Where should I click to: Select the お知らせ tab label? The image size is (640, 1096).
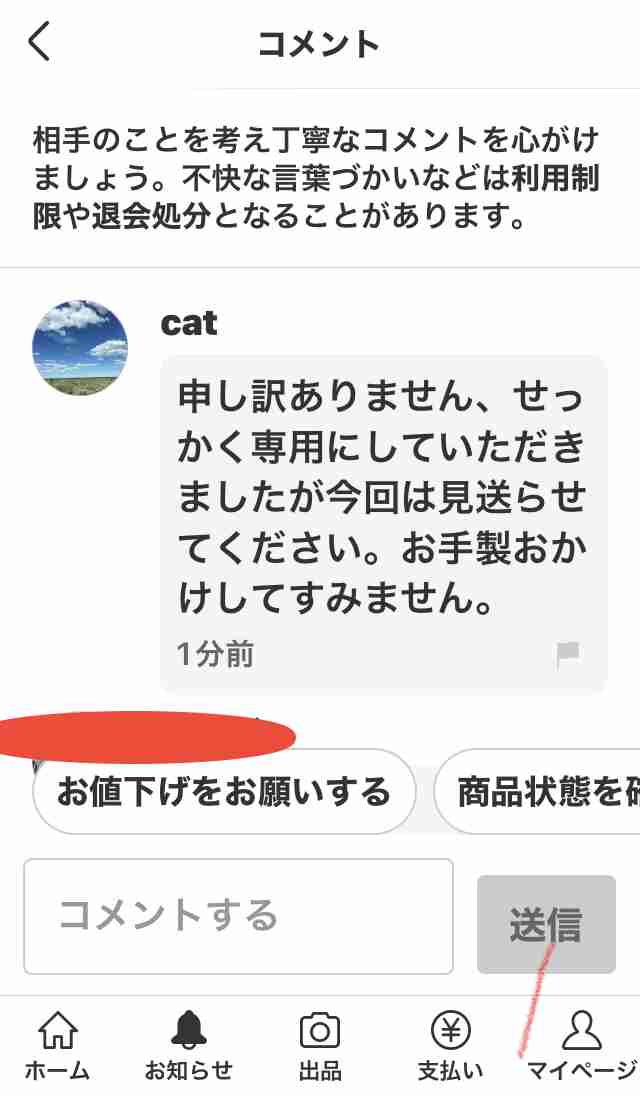point(189,1070)
